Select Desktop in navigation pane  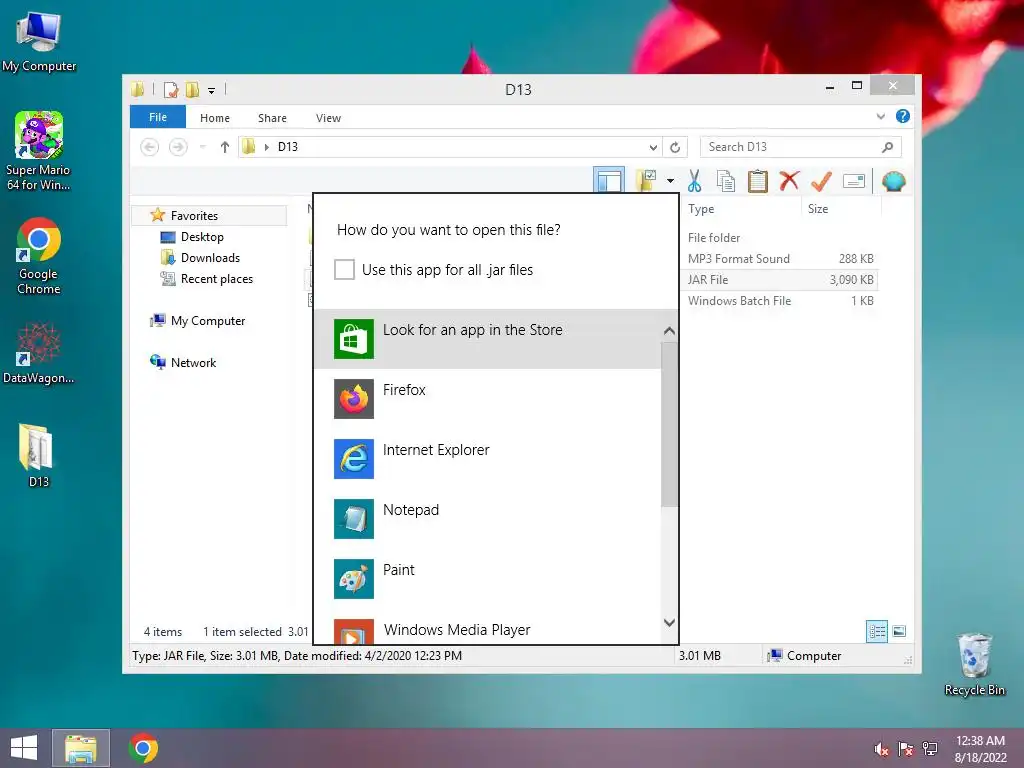(x=202, y=236)
